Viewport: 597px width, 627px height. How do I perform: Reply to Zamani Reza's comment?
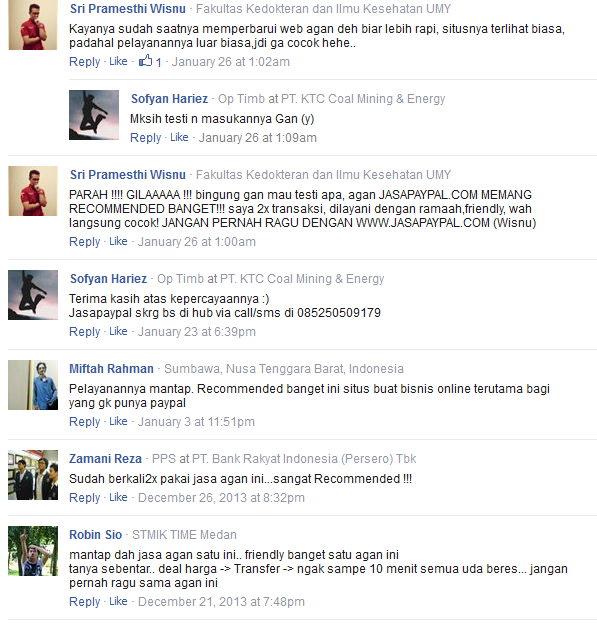84,497
